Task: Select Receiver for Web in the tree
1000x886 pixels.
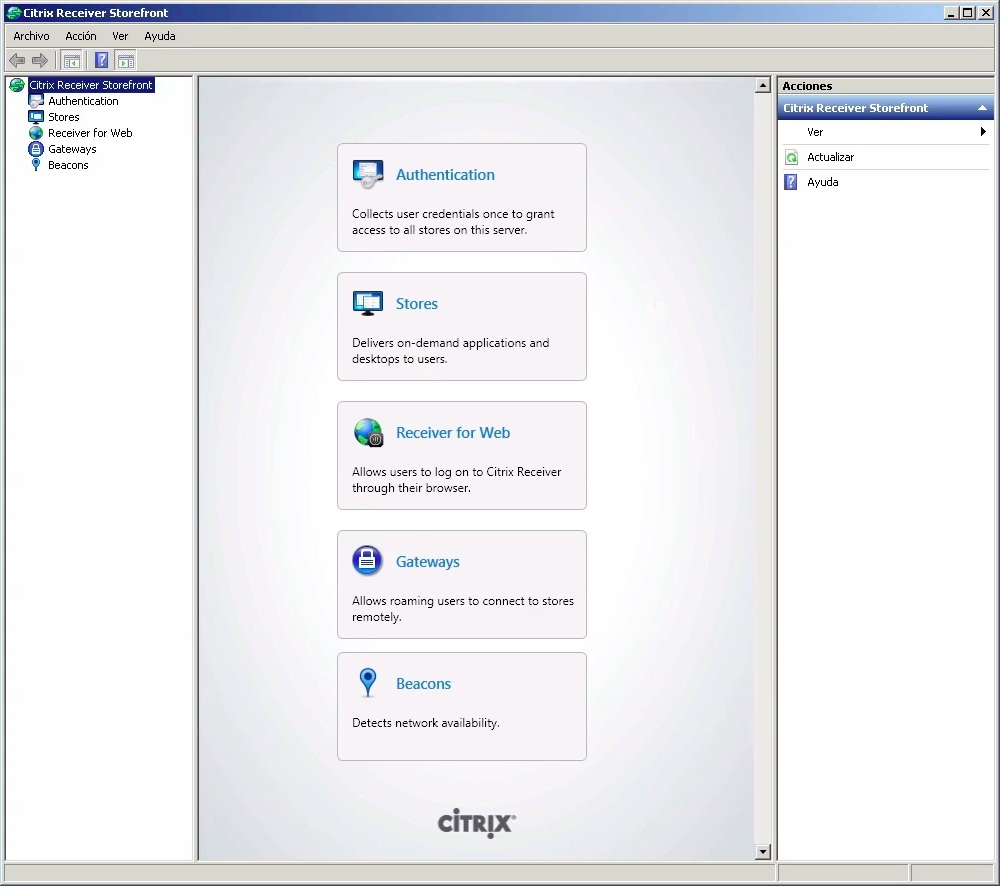Action: [x=90, y=133]
